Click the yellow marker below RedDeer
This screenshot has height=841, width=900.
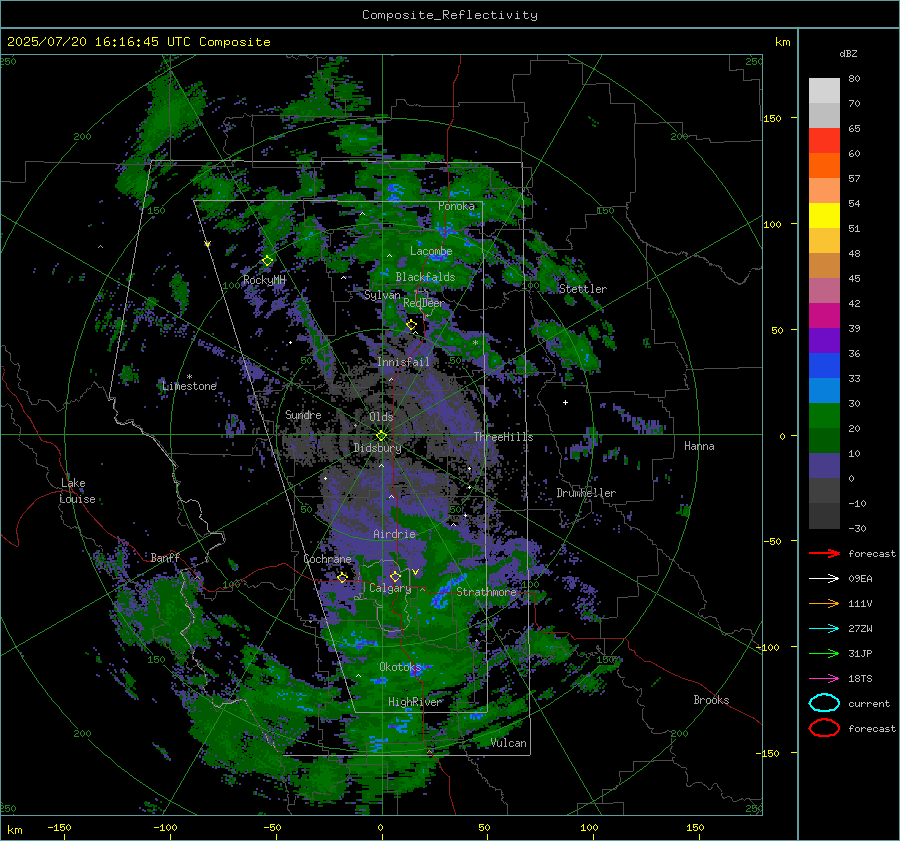[411, 325]
